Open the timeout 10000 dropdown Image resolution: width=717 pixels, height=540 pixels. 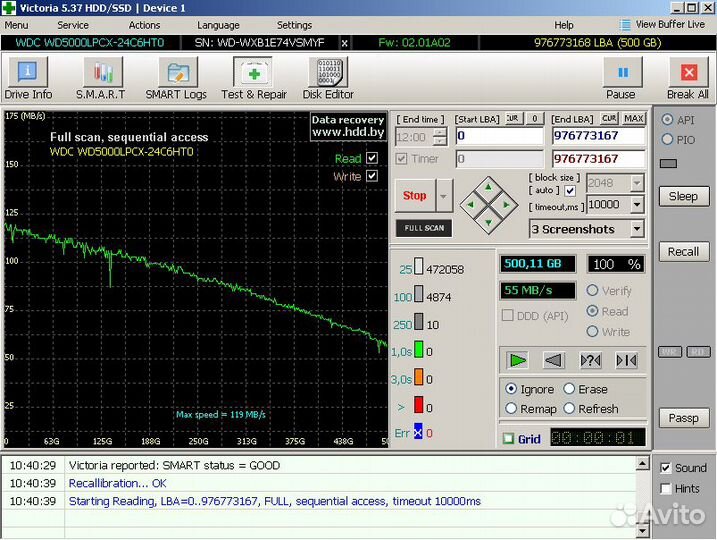pos(637,204)
